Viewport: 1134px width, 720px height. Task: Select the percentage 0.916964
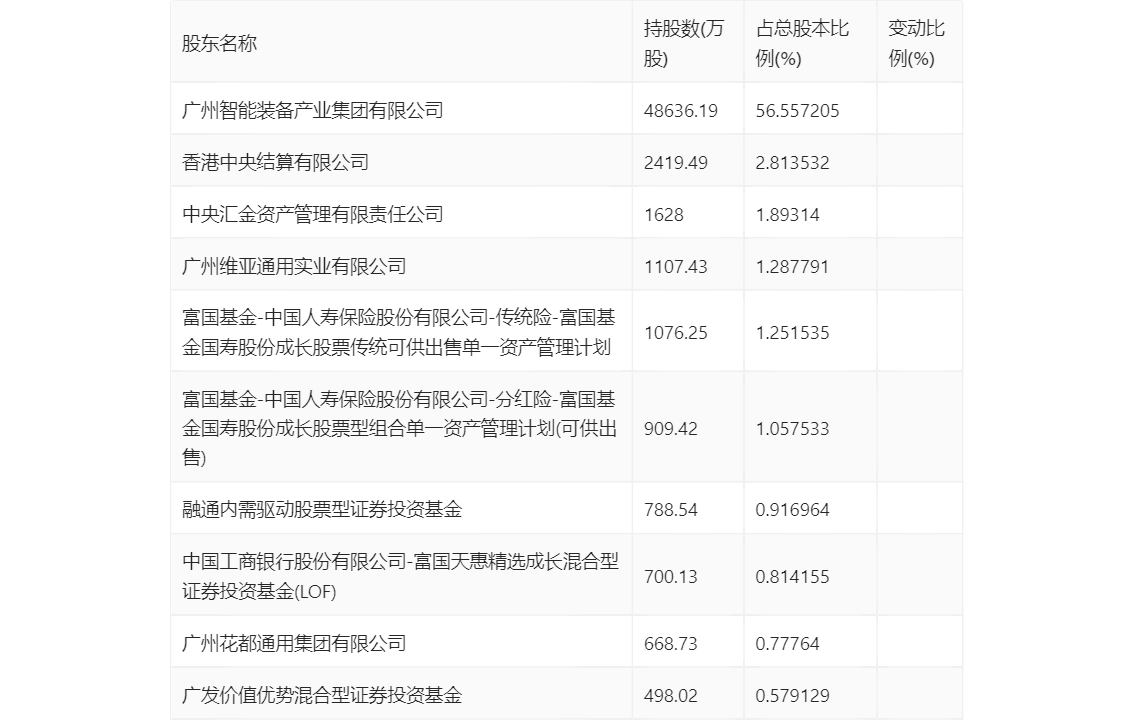pyautogui.click(x=792, y=510)
